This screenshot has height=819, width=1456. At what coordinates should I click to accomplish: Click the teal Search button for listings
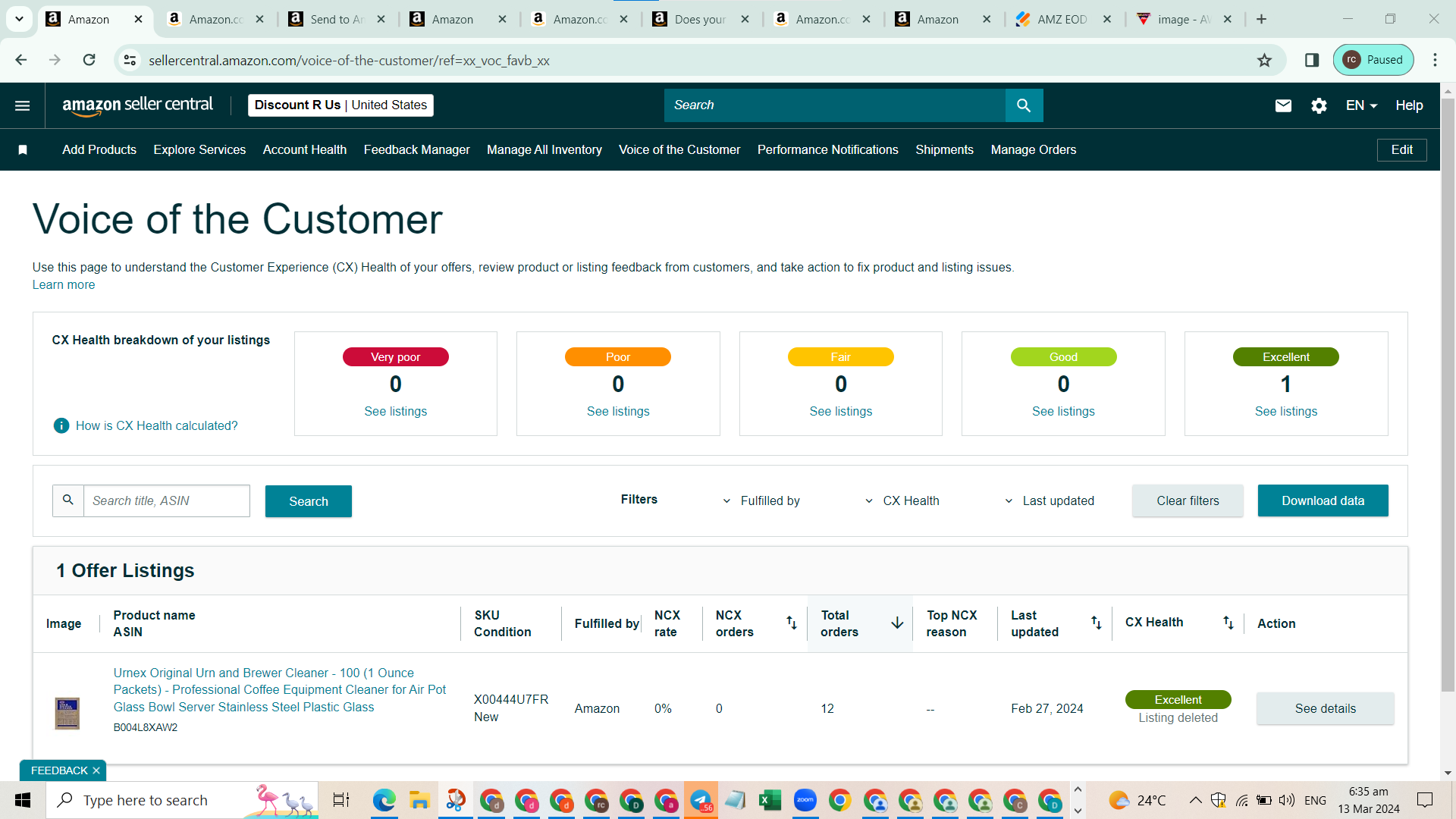309,501
